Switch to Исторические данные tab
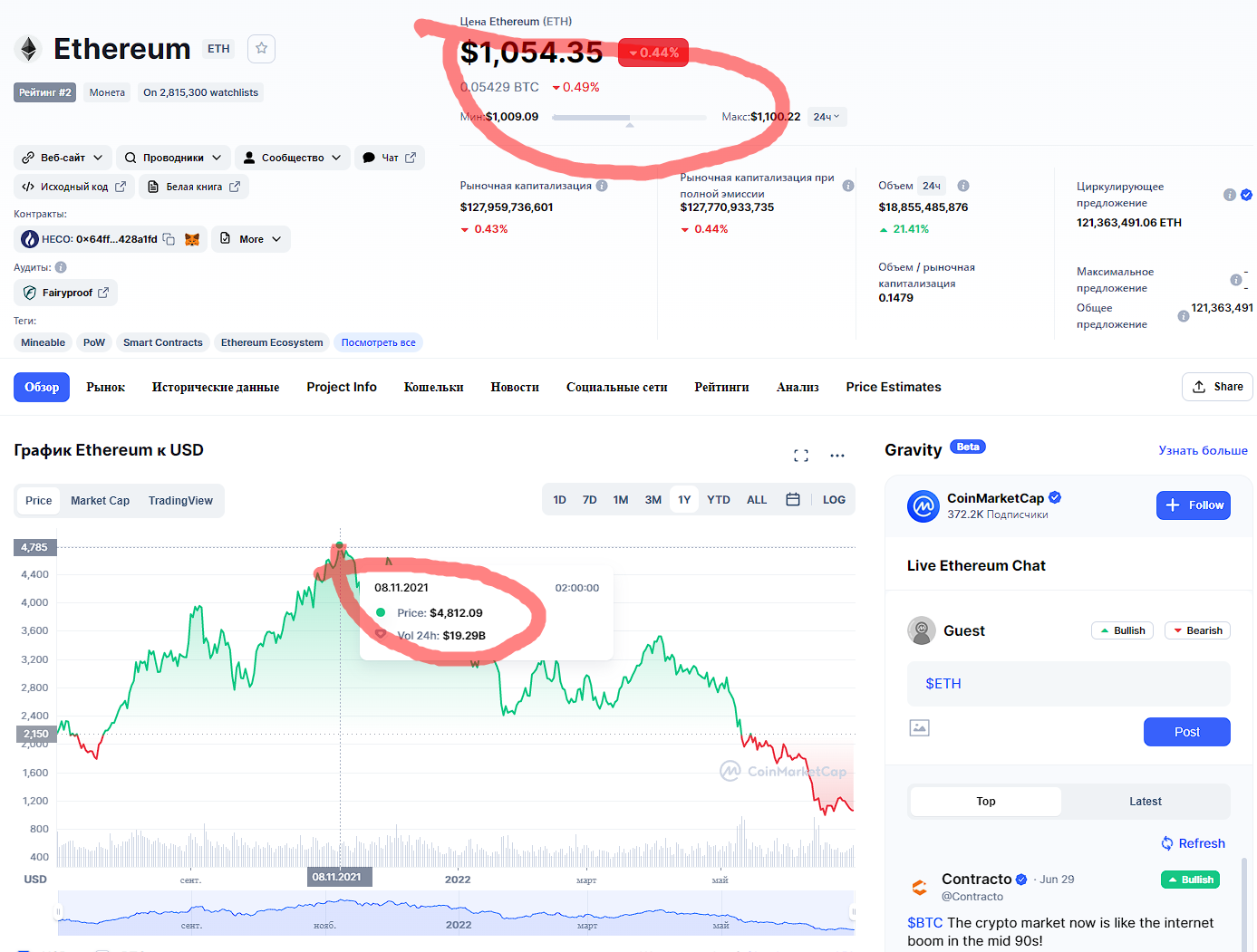This screenshot has height=952, width=1257. point(216,387)
